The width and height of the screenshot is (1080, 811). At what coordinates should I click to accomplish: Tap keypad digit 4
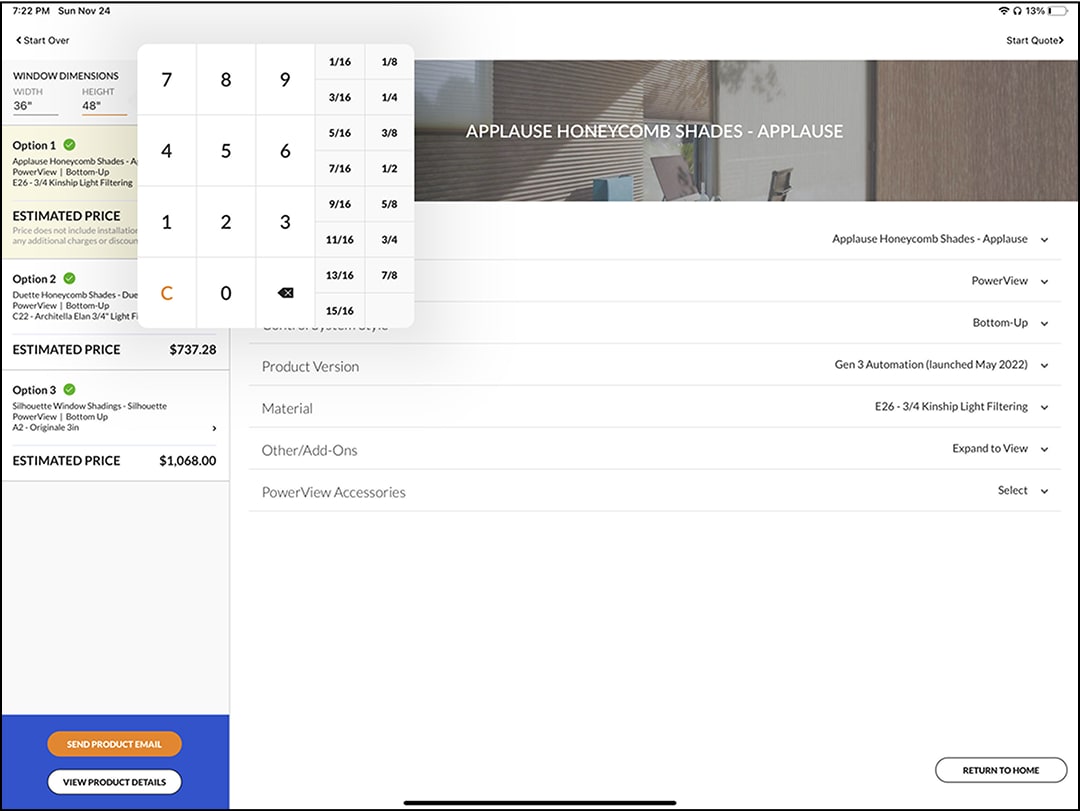point(167,151)
